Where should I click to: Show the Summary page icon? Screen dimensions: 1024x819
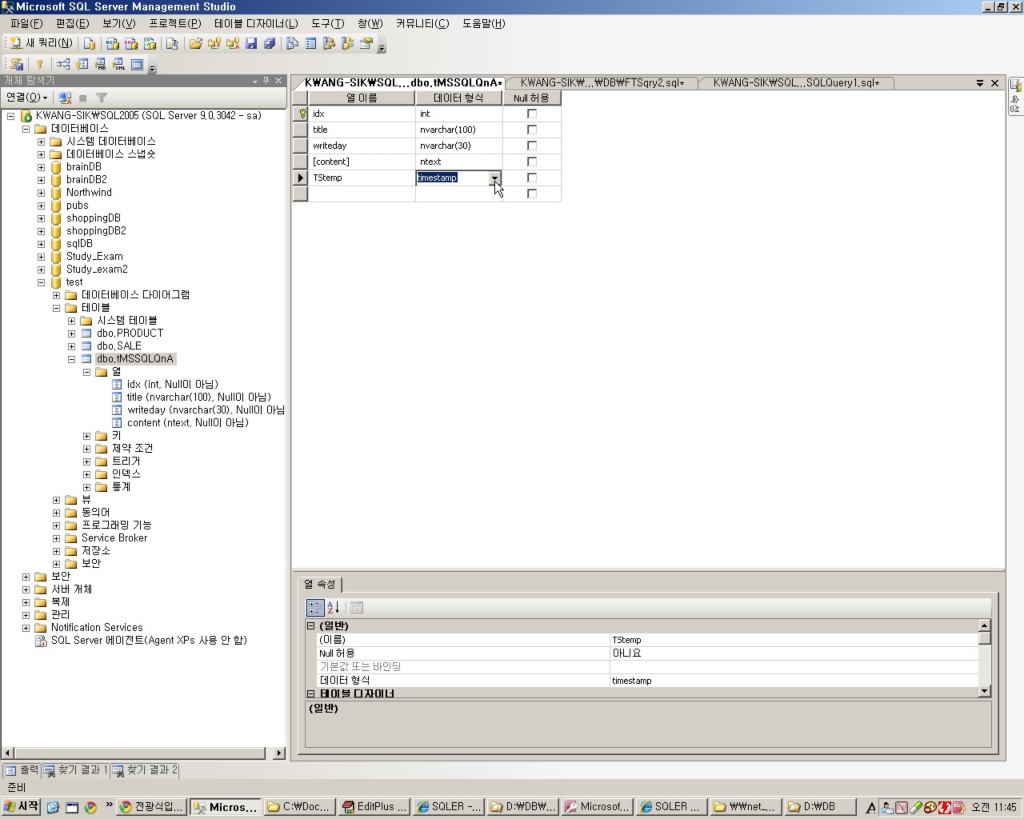311,44
